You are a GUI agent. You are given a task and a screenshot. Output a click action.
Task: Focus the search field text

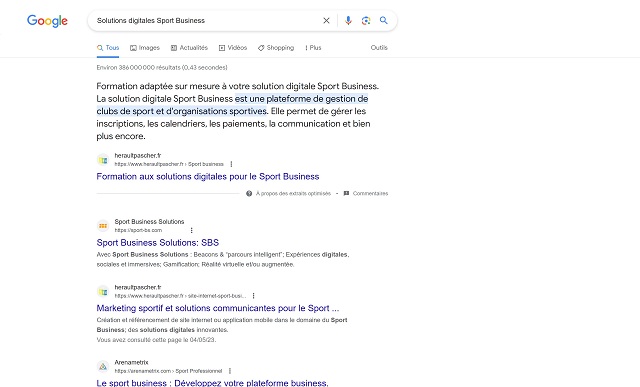coord(151,20)
